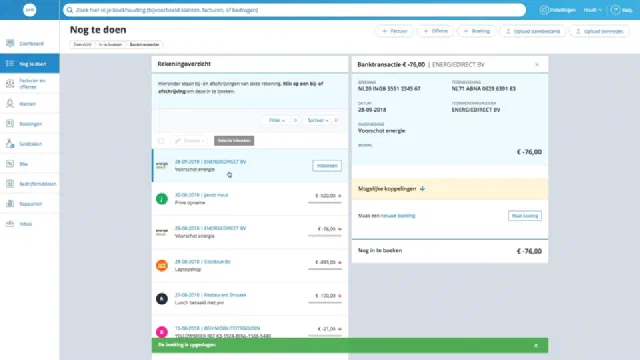Open the Boekingen sidebar item
The height and width of the screenshot is (360, 640).
pyautogui.click(x=29, y=124)
